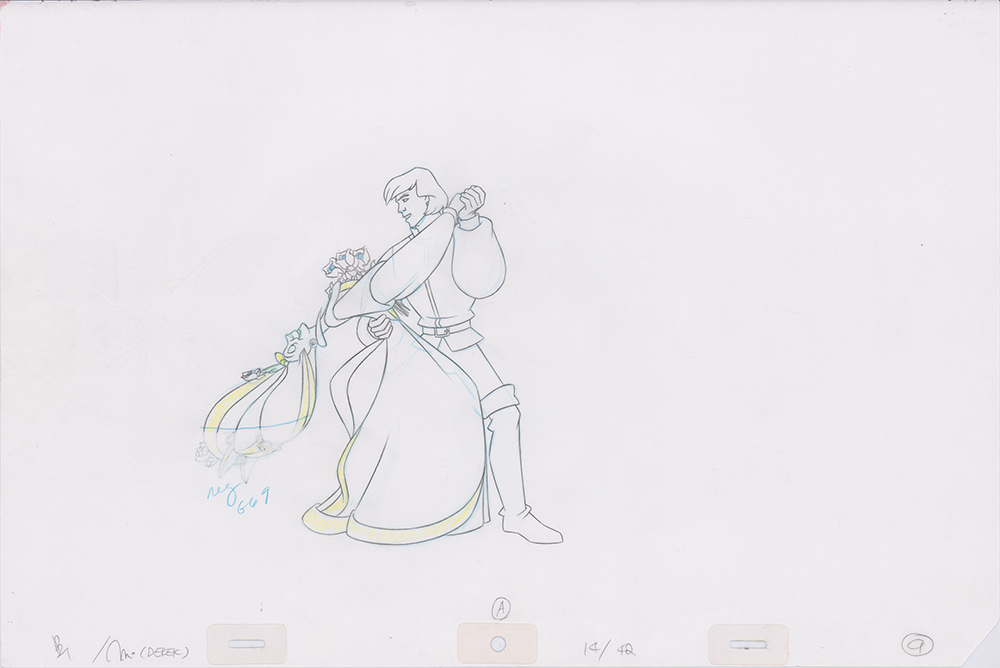The width and height of the screenshot is (1000, 668).
Task: Select the right rectangular peg hole
Action: click(x=748, y=644)
